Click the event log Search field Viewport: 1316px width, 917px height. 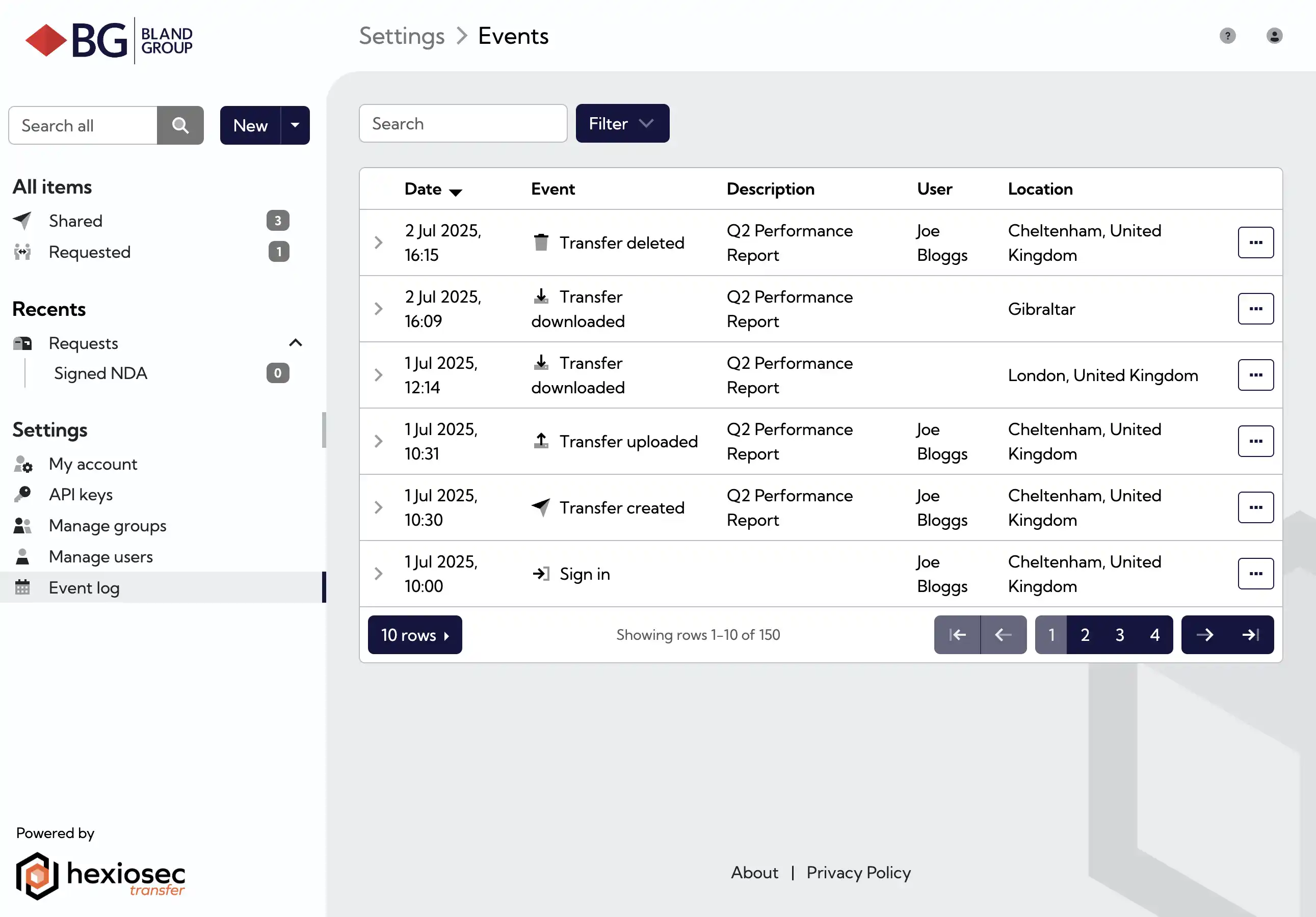pos(463,123)
